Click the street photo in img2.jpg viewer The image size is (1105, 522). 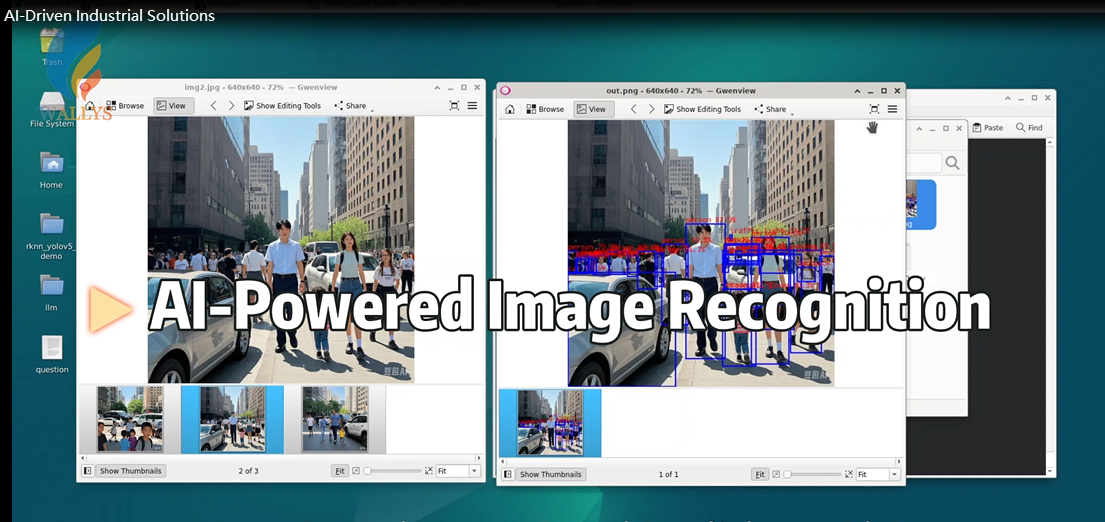pyautogui.click(x=280, y=250)
